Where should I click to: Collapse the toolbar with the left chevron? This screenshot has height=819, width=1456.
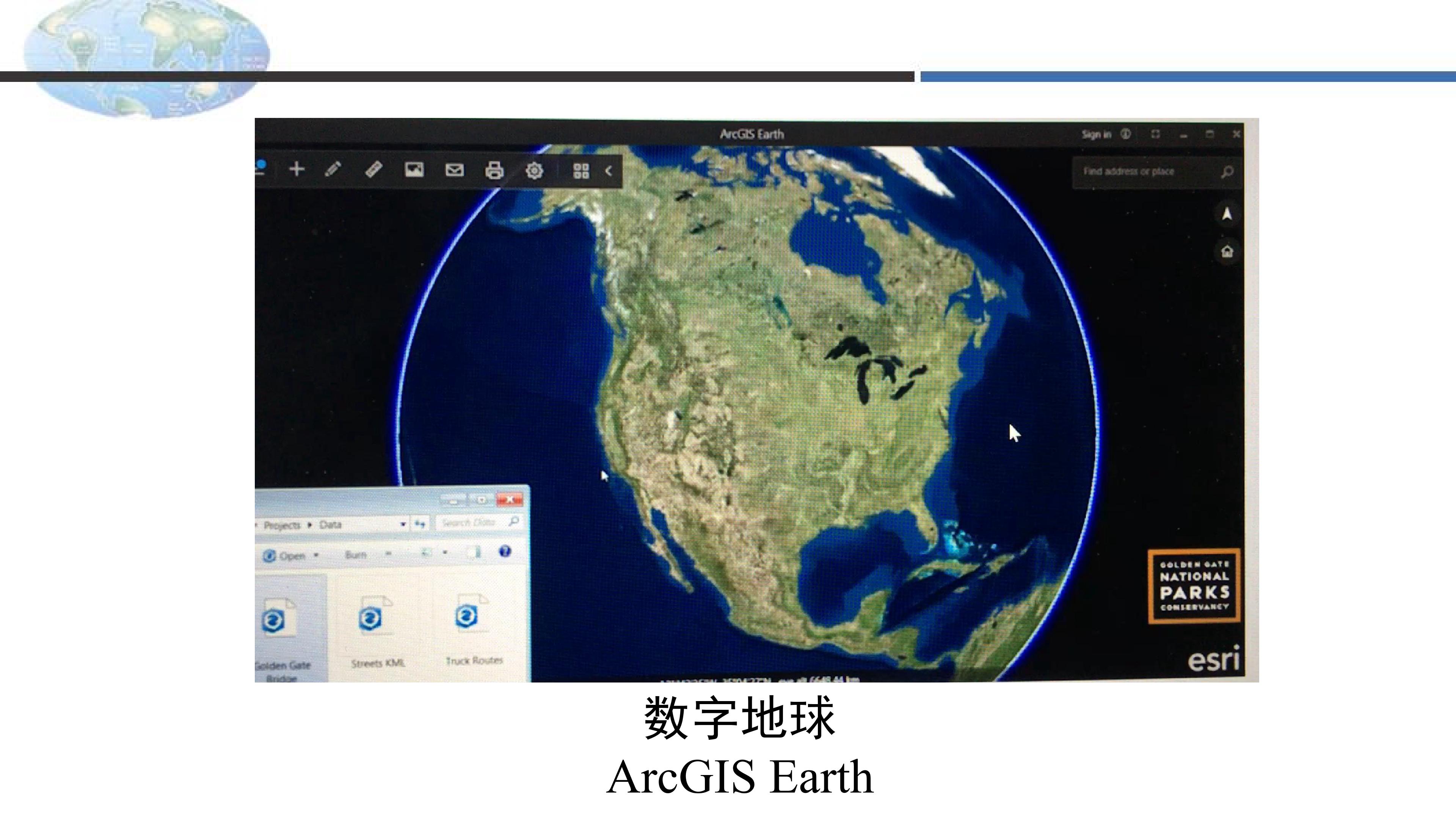[x=609, y=171]
